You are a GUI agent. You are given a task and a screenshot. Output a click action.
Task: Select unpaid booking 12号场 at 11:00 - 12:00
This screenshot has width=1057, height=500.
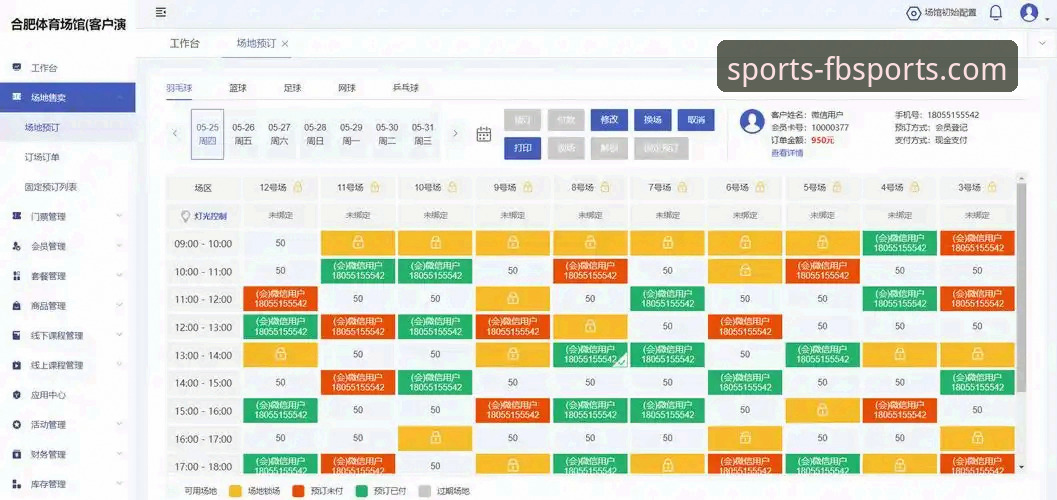pyautogui.click(x=280, y=299)
